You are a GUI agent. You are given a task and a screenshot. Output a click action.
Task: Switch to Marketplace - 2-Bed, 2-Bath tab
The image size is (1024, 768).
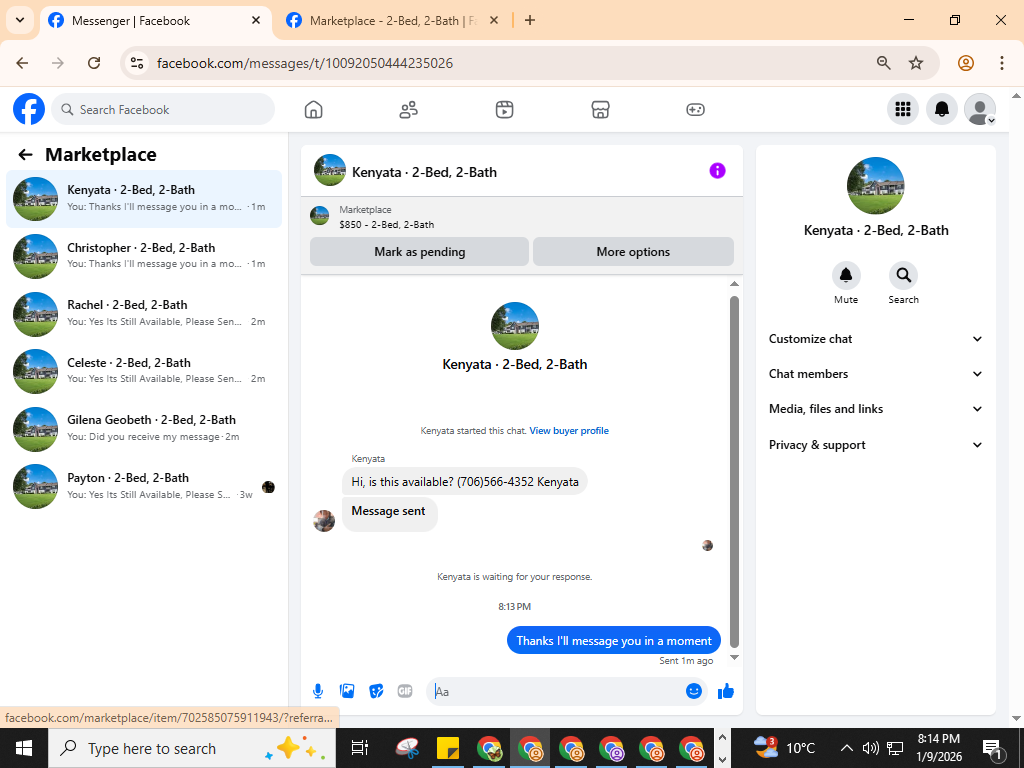coord(392,21)
